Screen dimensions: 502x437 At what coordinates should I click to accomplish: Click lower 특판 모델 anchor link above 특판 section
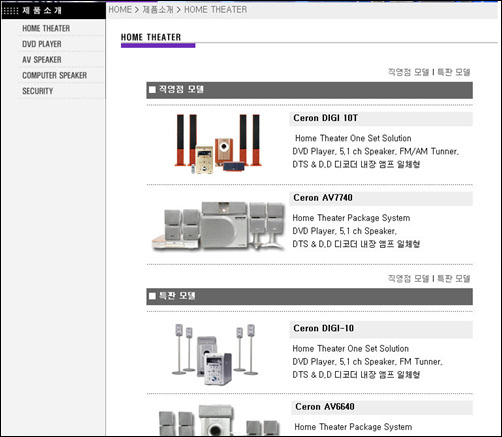pos(453,278)
